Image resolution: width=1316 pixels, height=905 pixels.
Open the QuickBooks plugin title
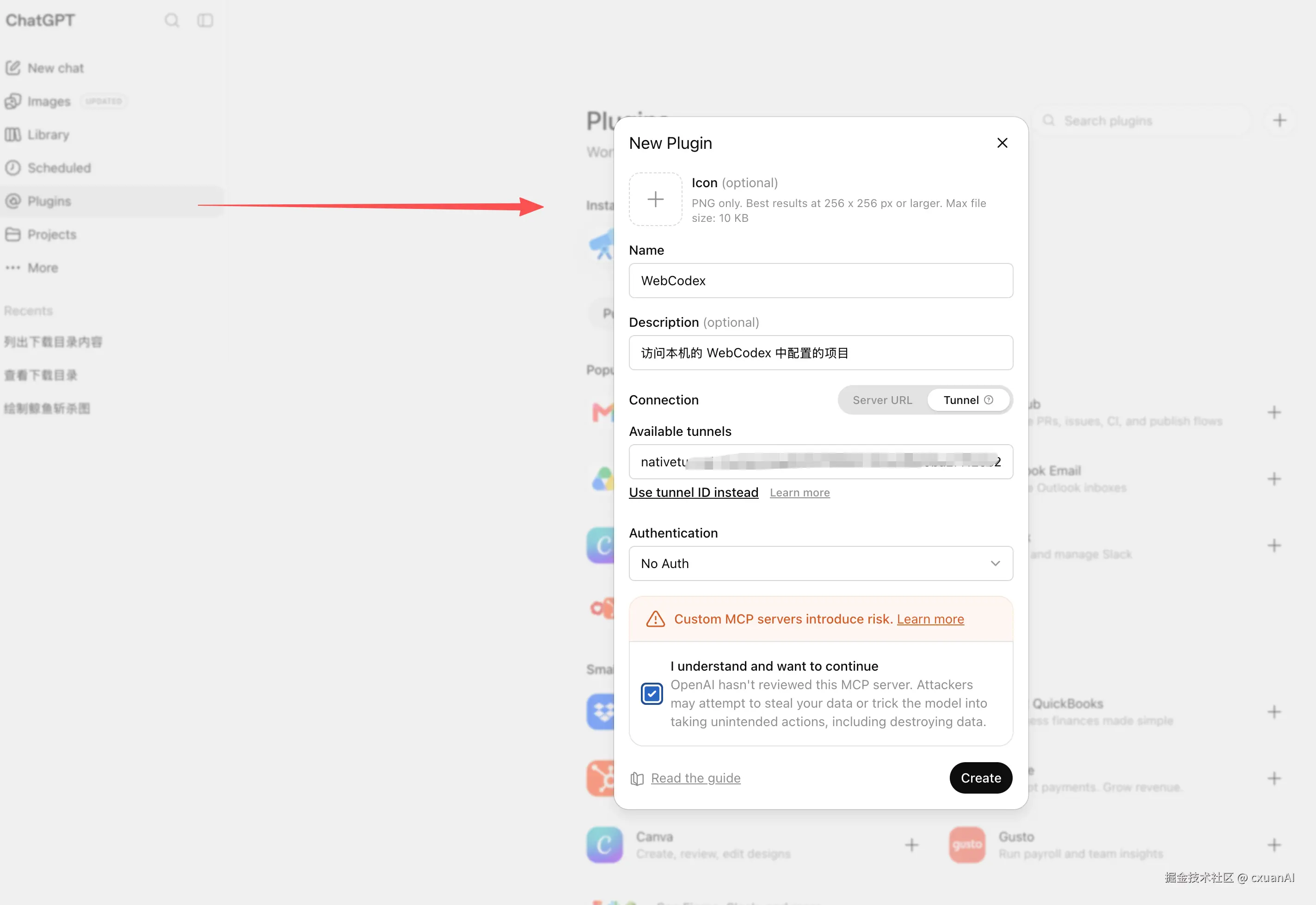point(1068,703)
